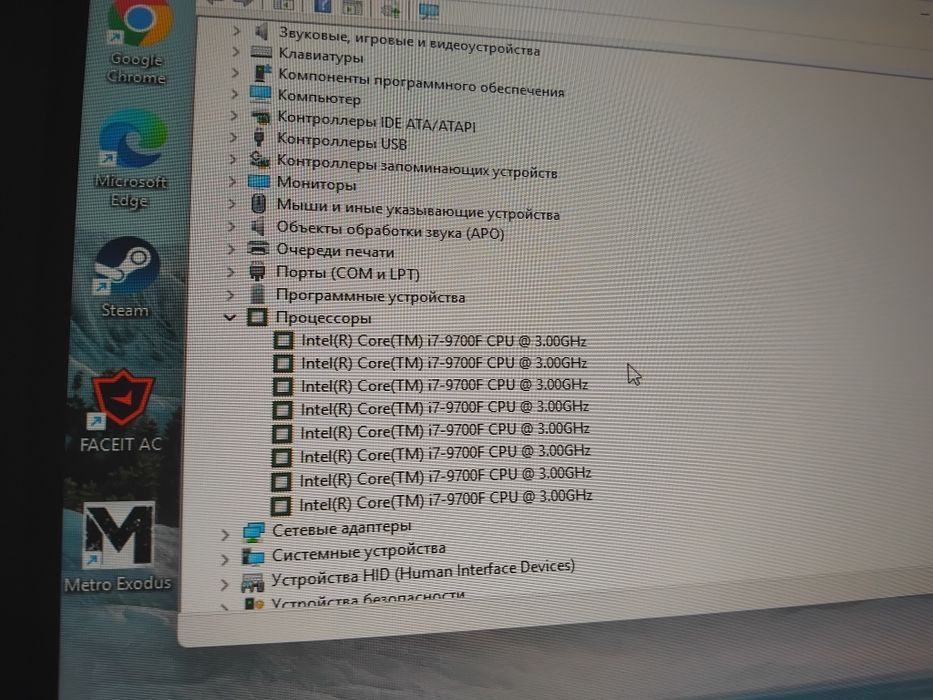Screen dimensions: 933x700
Task: Select the Процессоры category label
Action: click(x=323, y=318)
